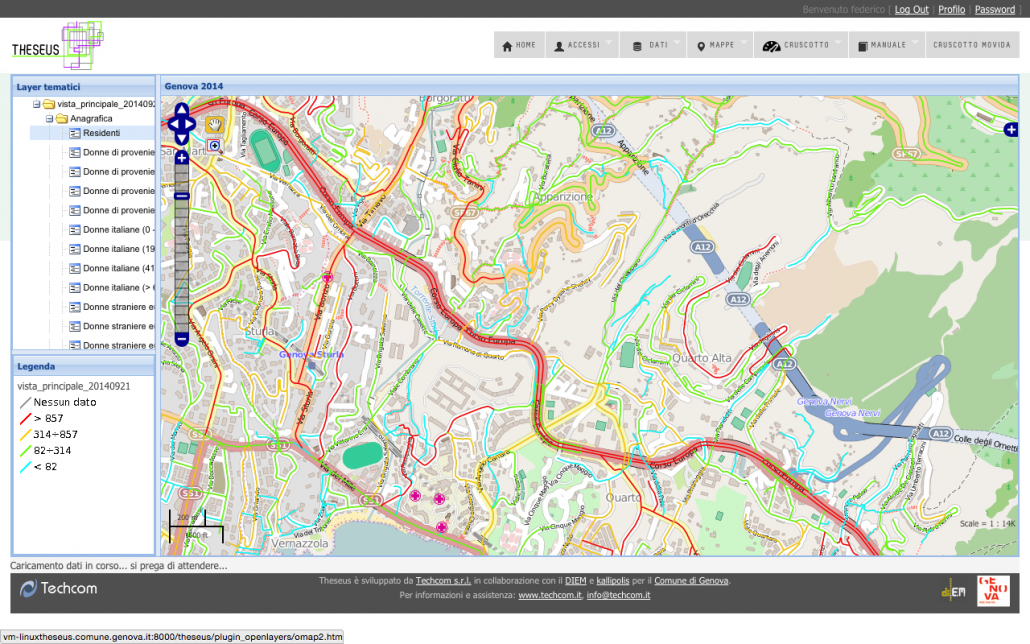Open the Accessi dropdown arrow

(609, 43)
